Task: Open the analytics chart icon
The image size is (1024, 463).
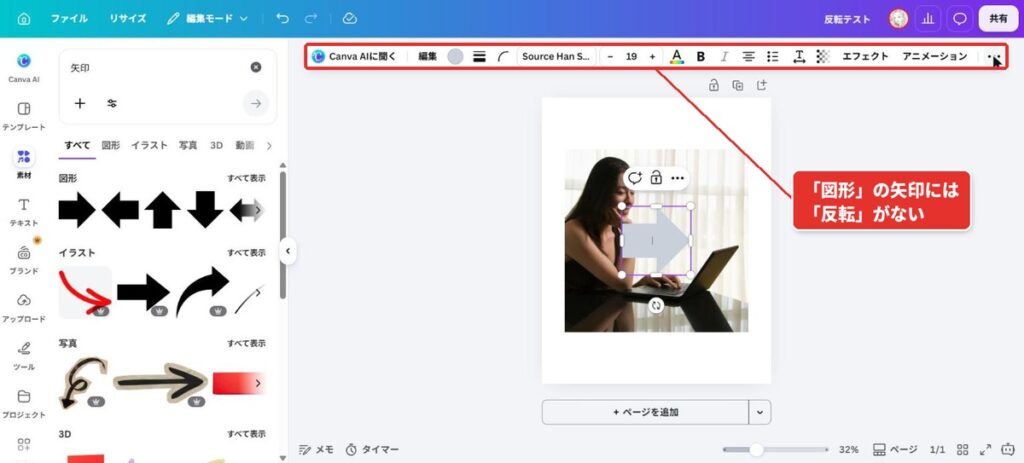Action: pos(927,19)
